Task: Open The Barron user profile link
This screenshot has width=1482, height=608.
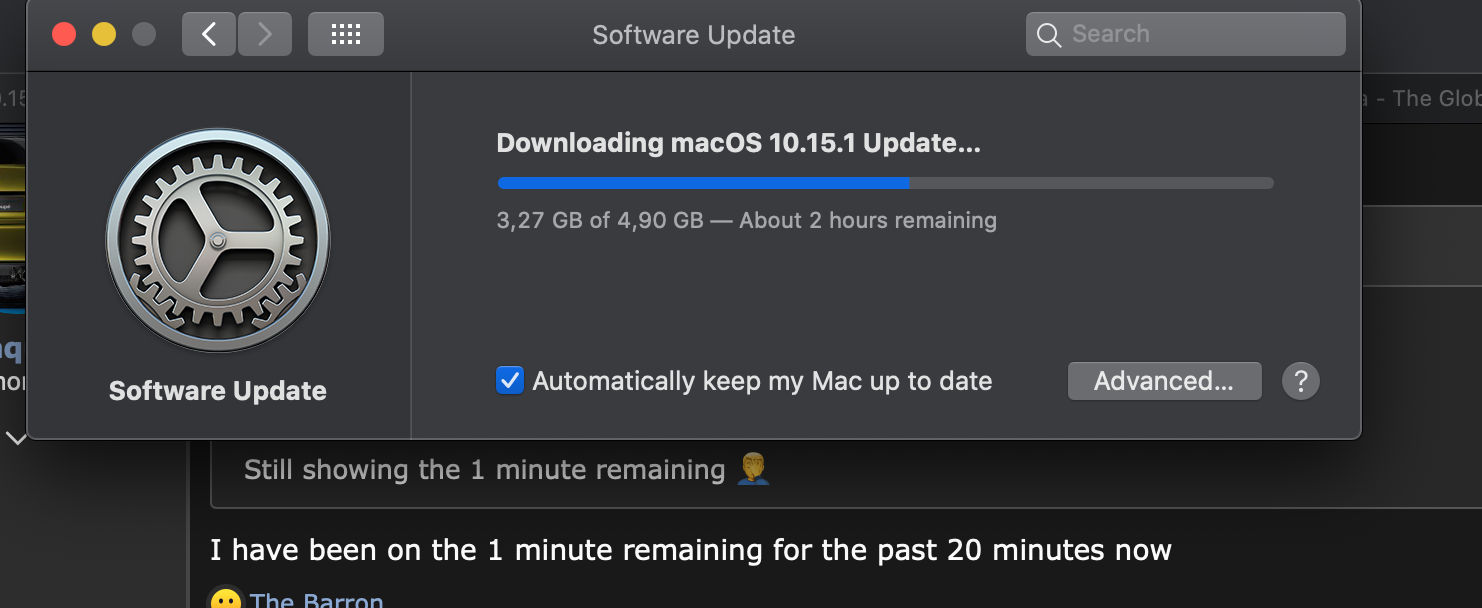Action: (x=316, y=600)
